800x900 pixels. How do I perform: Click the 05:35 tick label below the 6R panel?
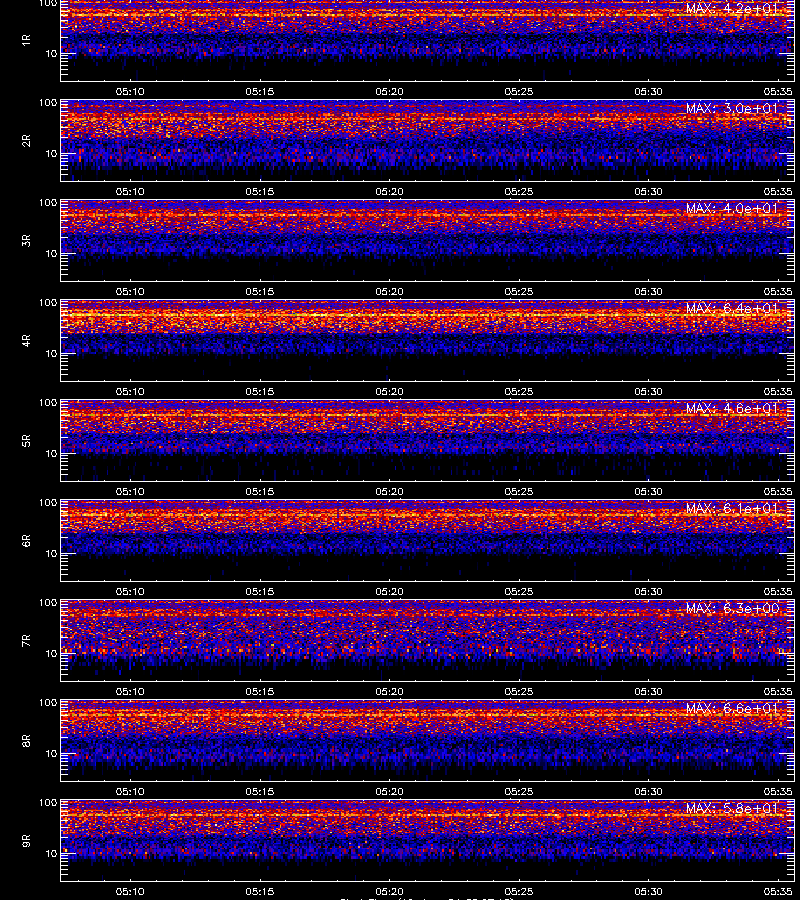[778, 591]
